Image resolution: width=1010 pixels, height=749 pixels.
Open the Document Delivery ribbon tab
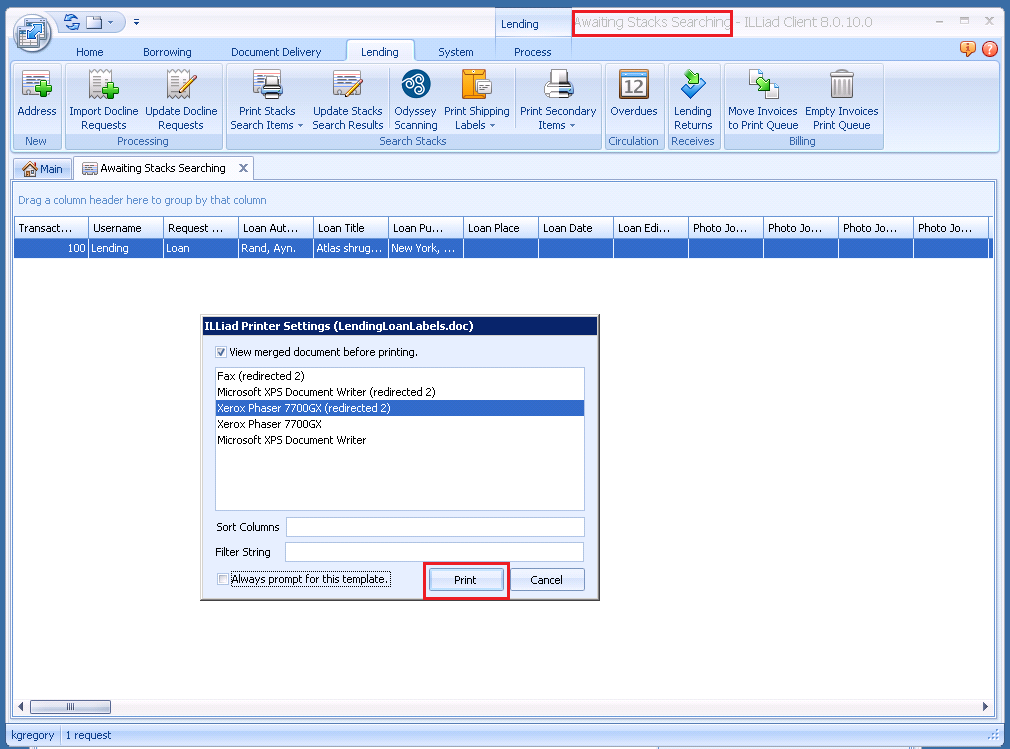[276, 52]
